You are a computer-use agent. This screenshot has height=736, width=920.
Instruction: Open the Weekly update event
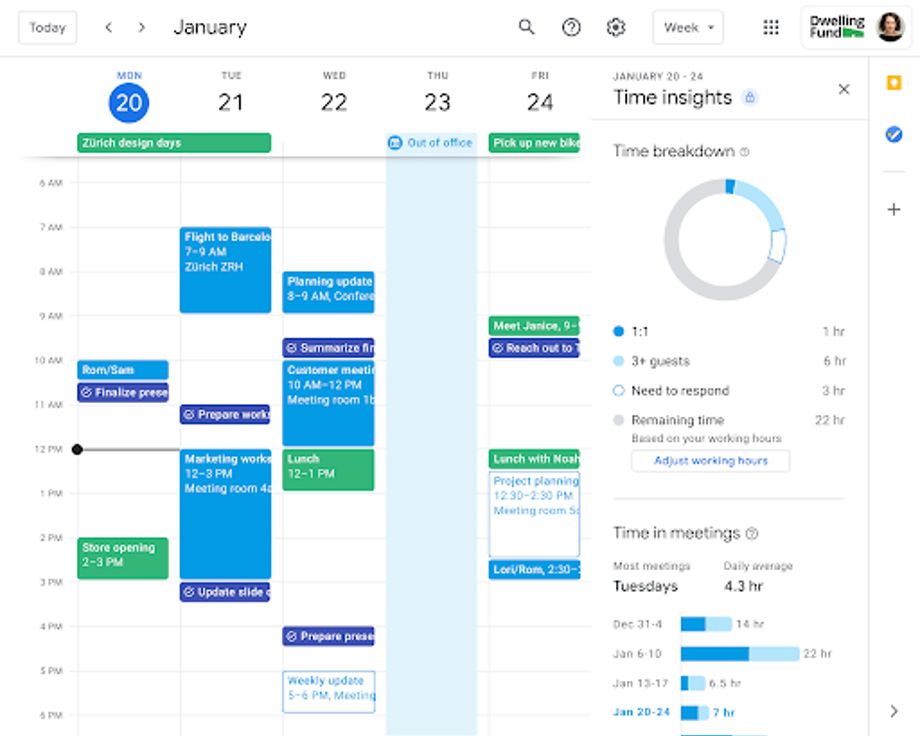click(329, 692)
